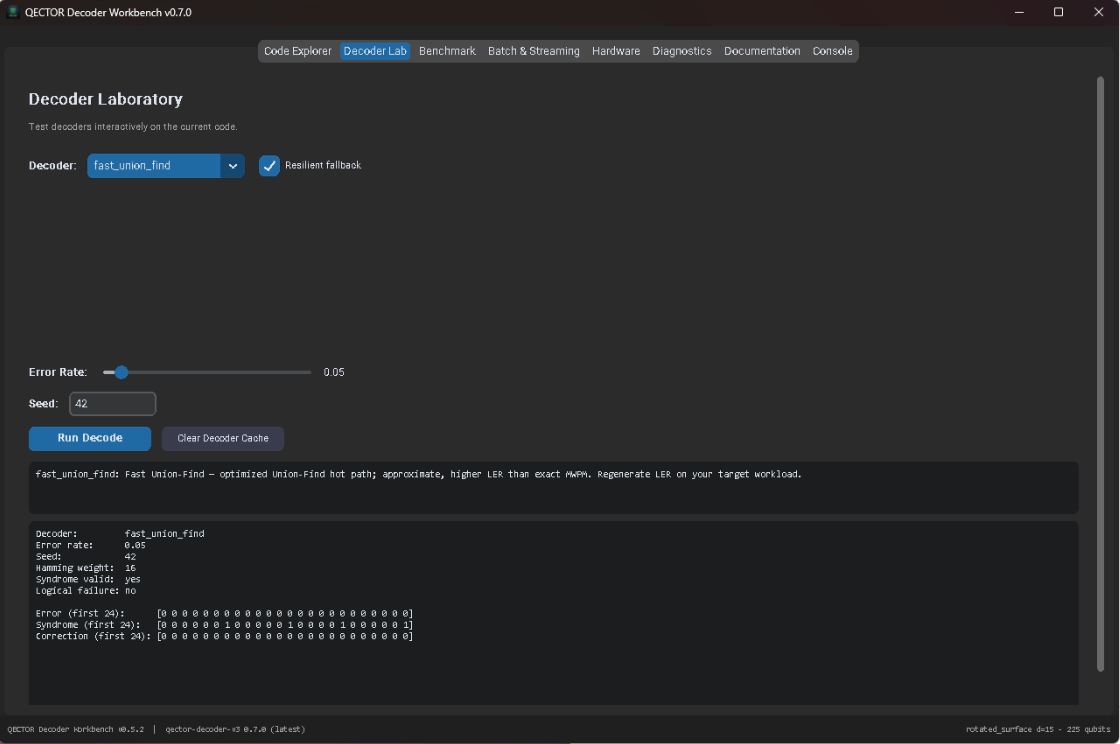Minimize the QECTOR Workbench window
This screenshot has width=1120, height=744.
(x=1019, y=12)
